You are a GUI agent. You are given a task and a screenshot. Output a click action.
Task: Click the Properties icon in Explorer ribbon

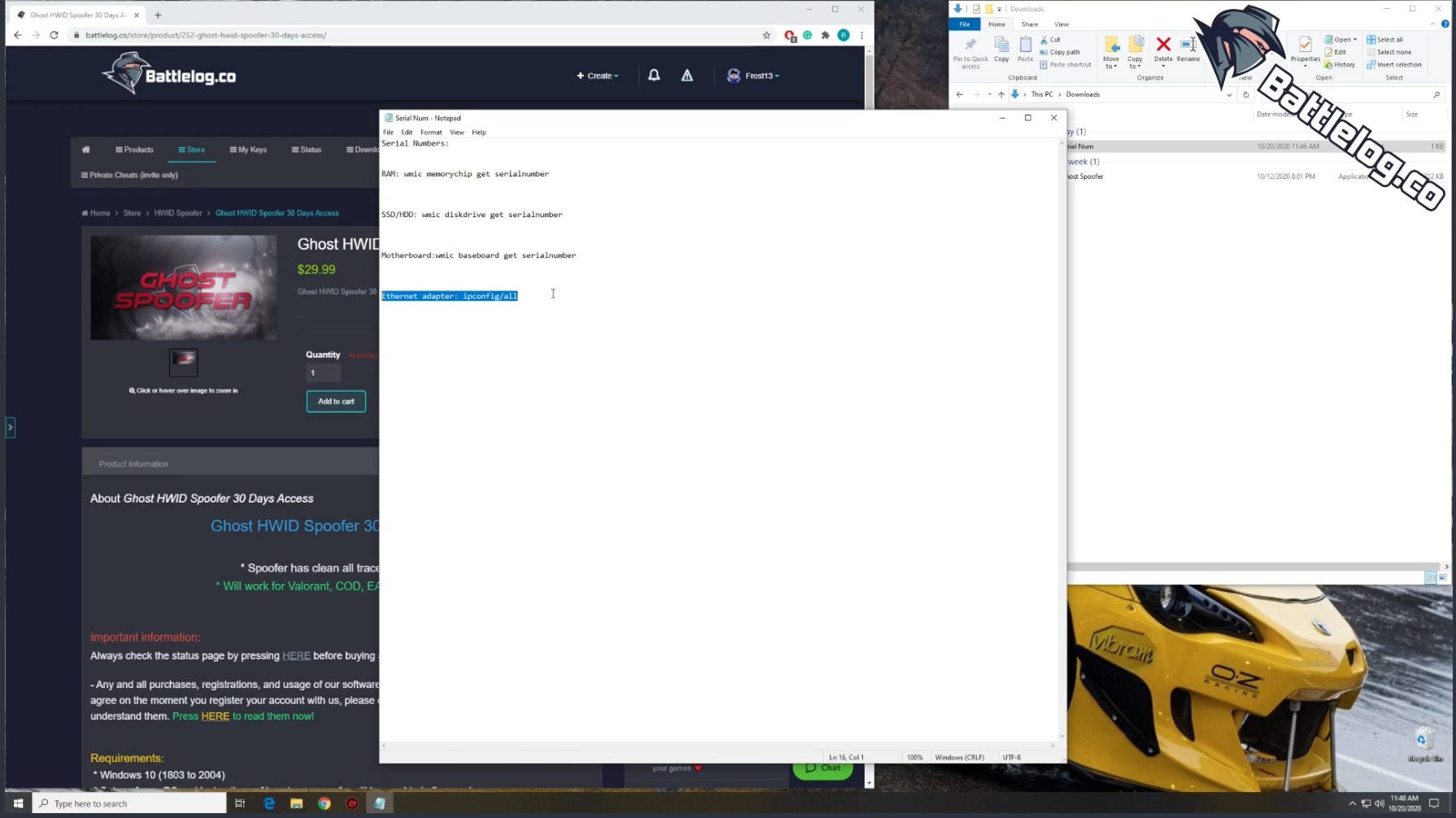[1305, 48]
